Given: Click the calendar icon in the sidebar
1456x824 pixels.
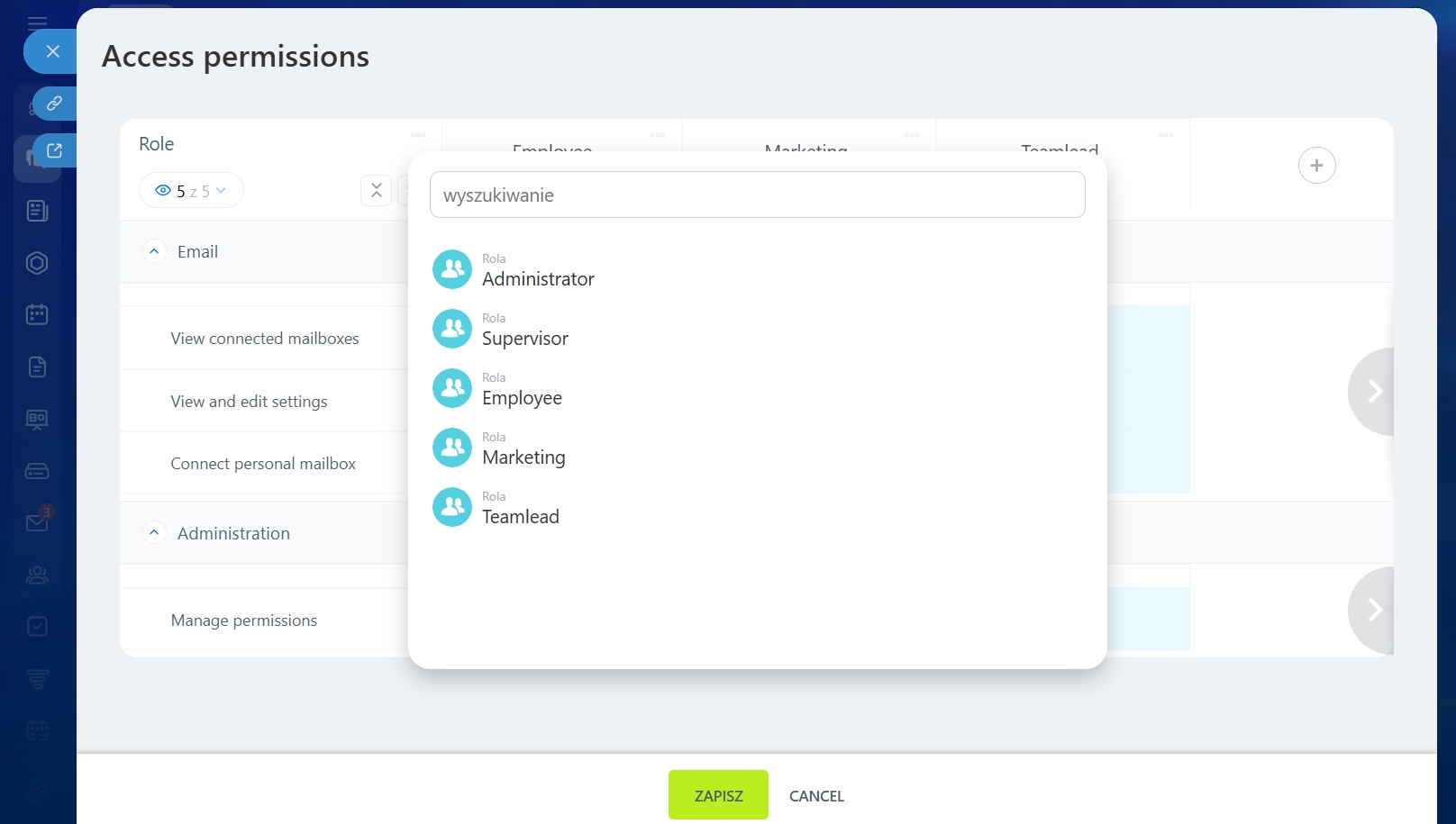Looking at the screenshot, I should pyautogui.click(x=37, y=314).
